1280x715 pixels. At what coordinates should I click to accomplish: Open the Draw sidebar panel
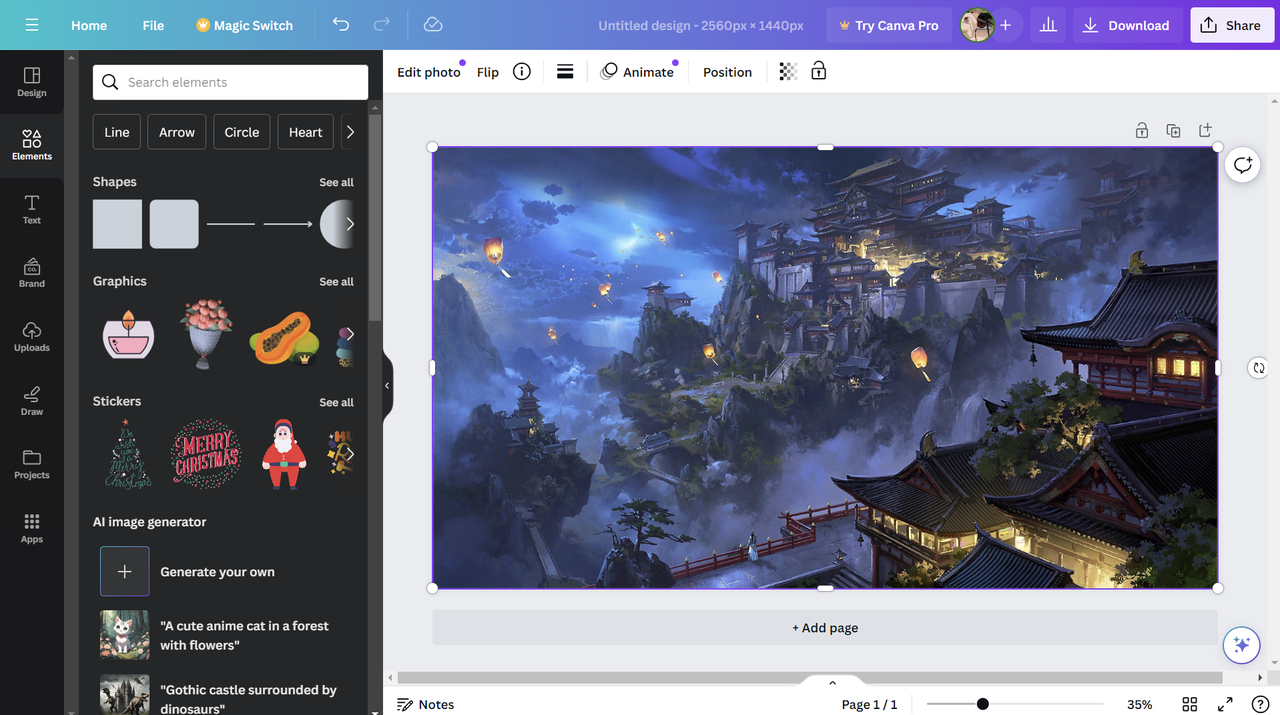[32, 400]
